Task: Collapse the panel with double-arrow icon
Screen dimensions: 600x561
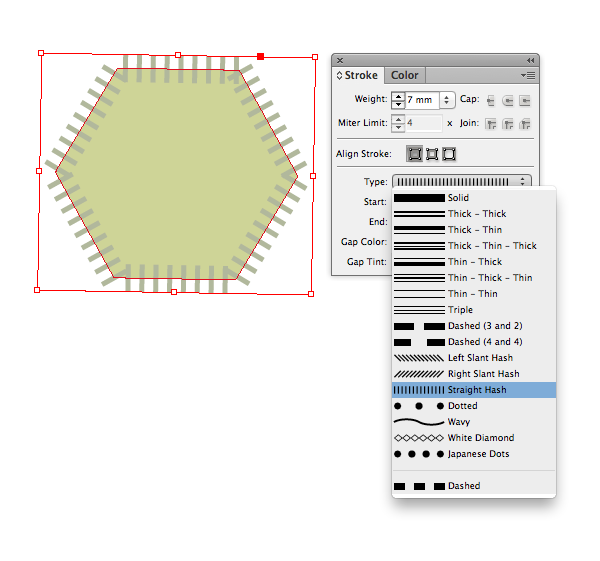Action: coord(530,60)
